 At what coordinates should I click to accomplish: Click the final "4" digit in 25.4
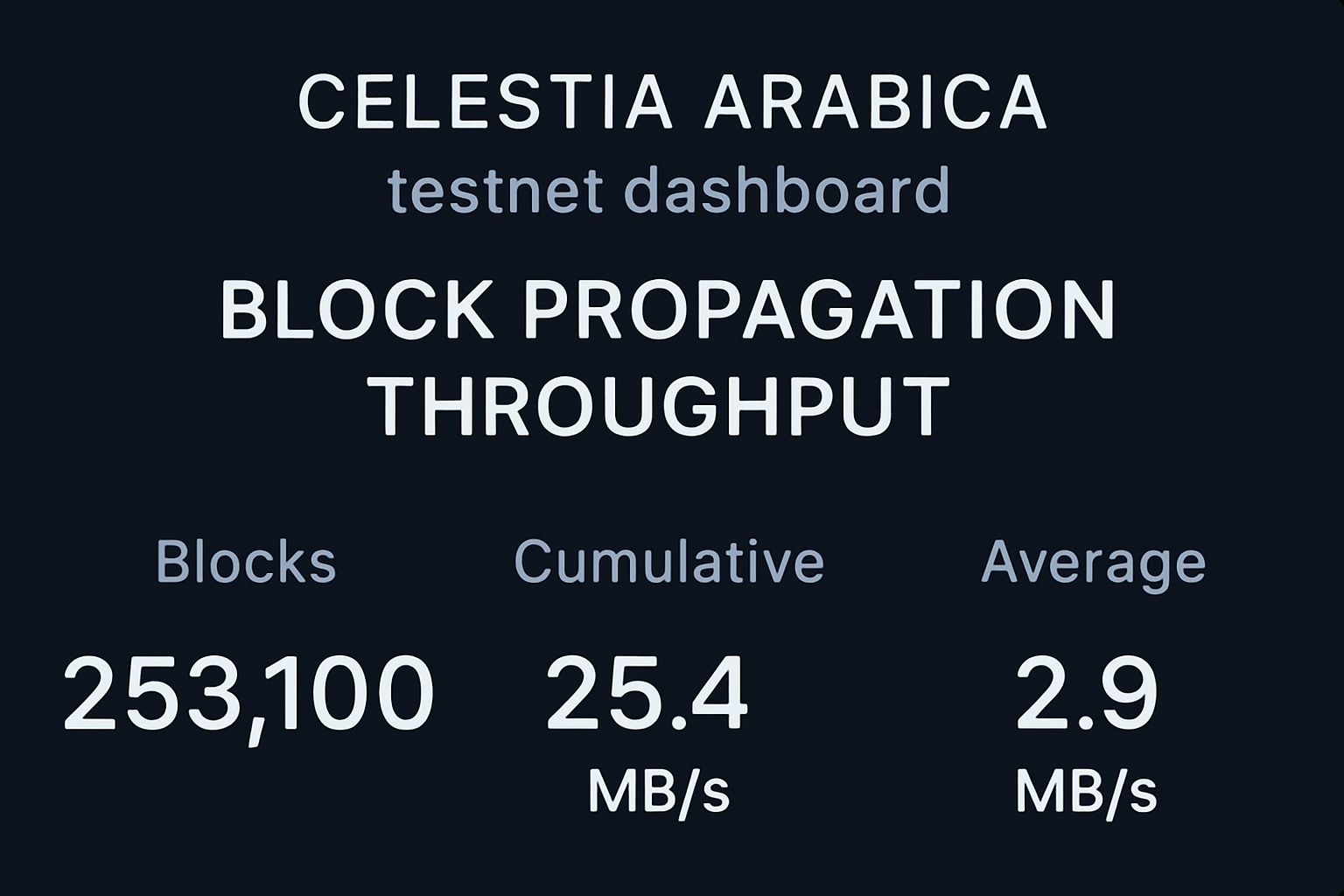(x=714, y=694)
